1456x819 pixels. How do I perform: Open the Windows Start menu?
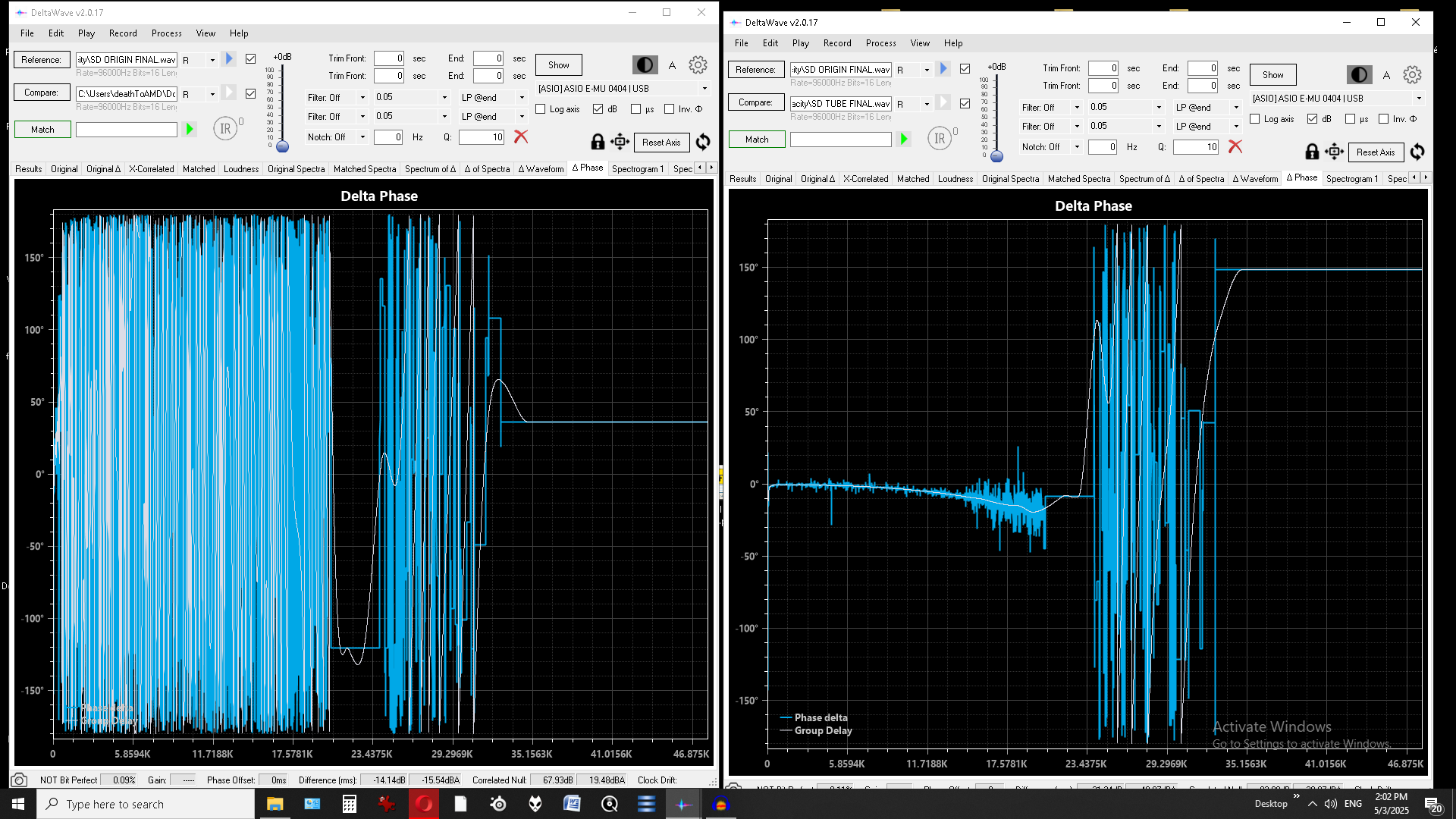pos(18,804)
